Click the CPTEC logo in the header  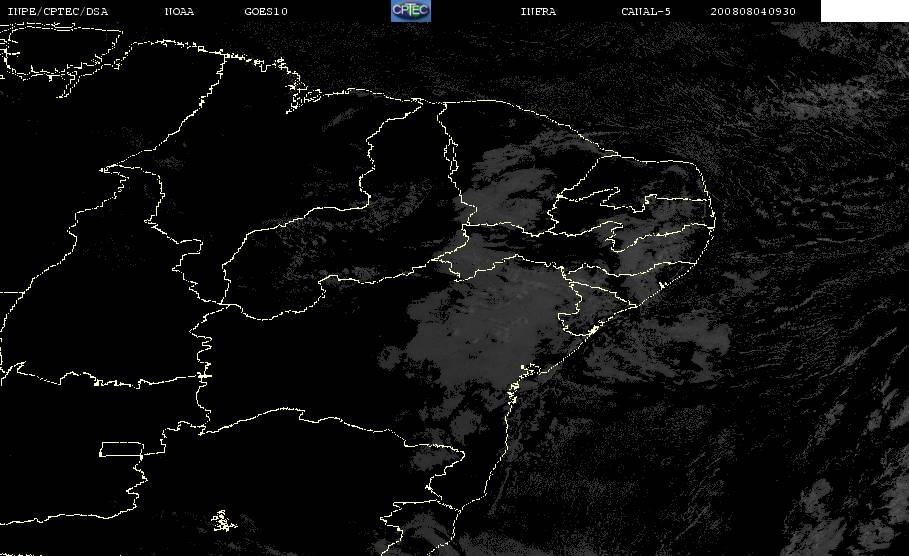click(x=411, y=10)
